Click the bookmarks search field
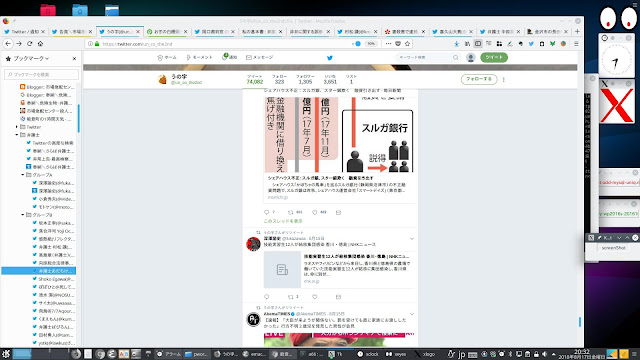 [41, 74]
